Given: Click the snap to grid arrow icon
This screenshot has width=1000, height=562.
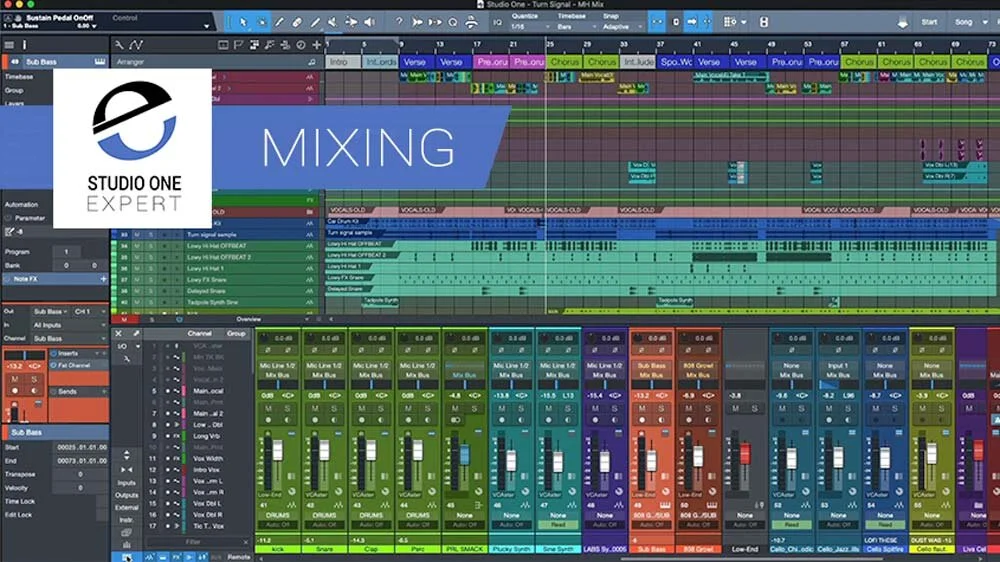Looking at the screenshot, I should click(x=657, y=22).
